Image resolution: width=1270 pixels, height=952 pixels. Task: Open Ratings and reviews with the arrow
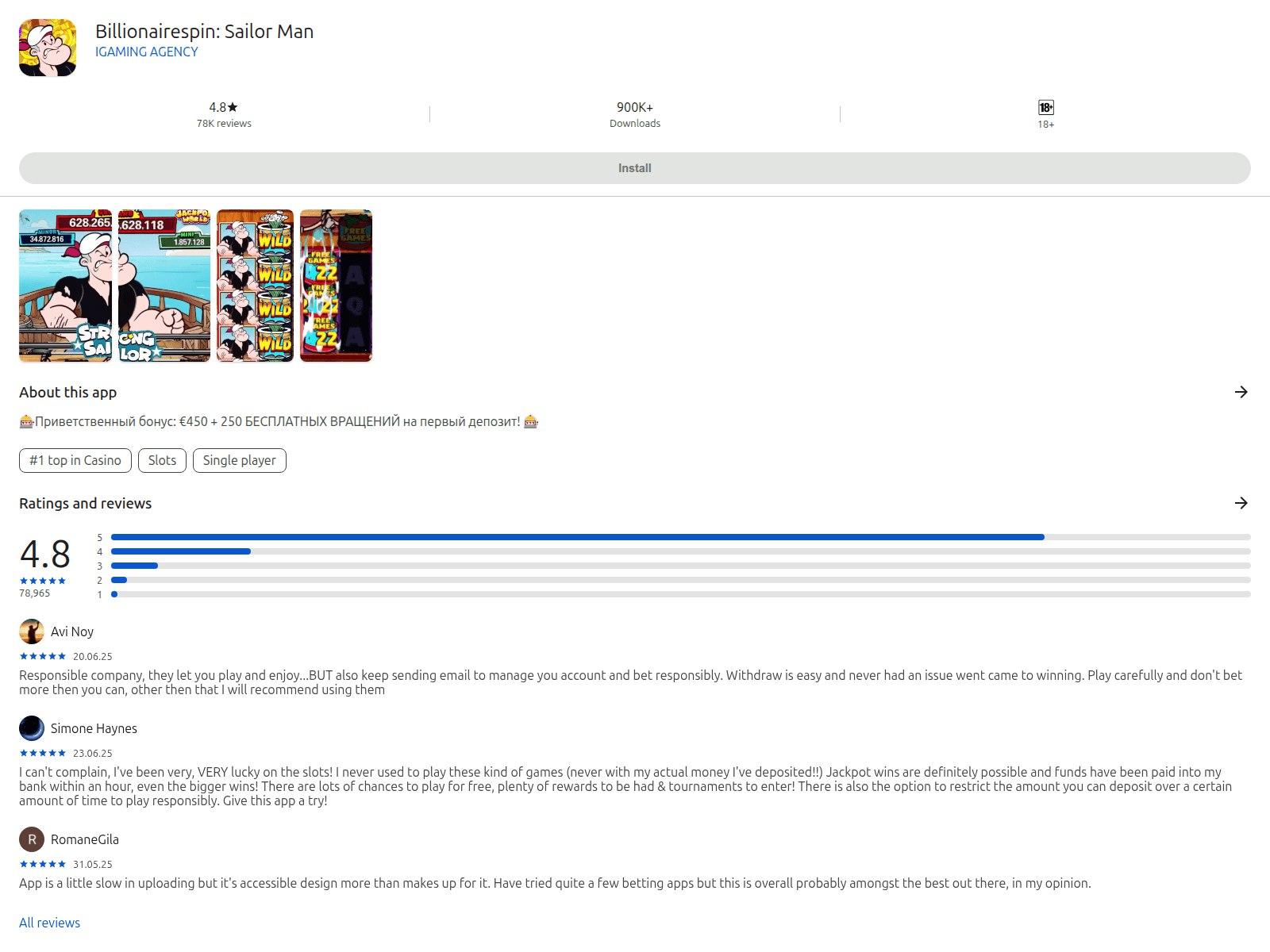pos(1241,503)
